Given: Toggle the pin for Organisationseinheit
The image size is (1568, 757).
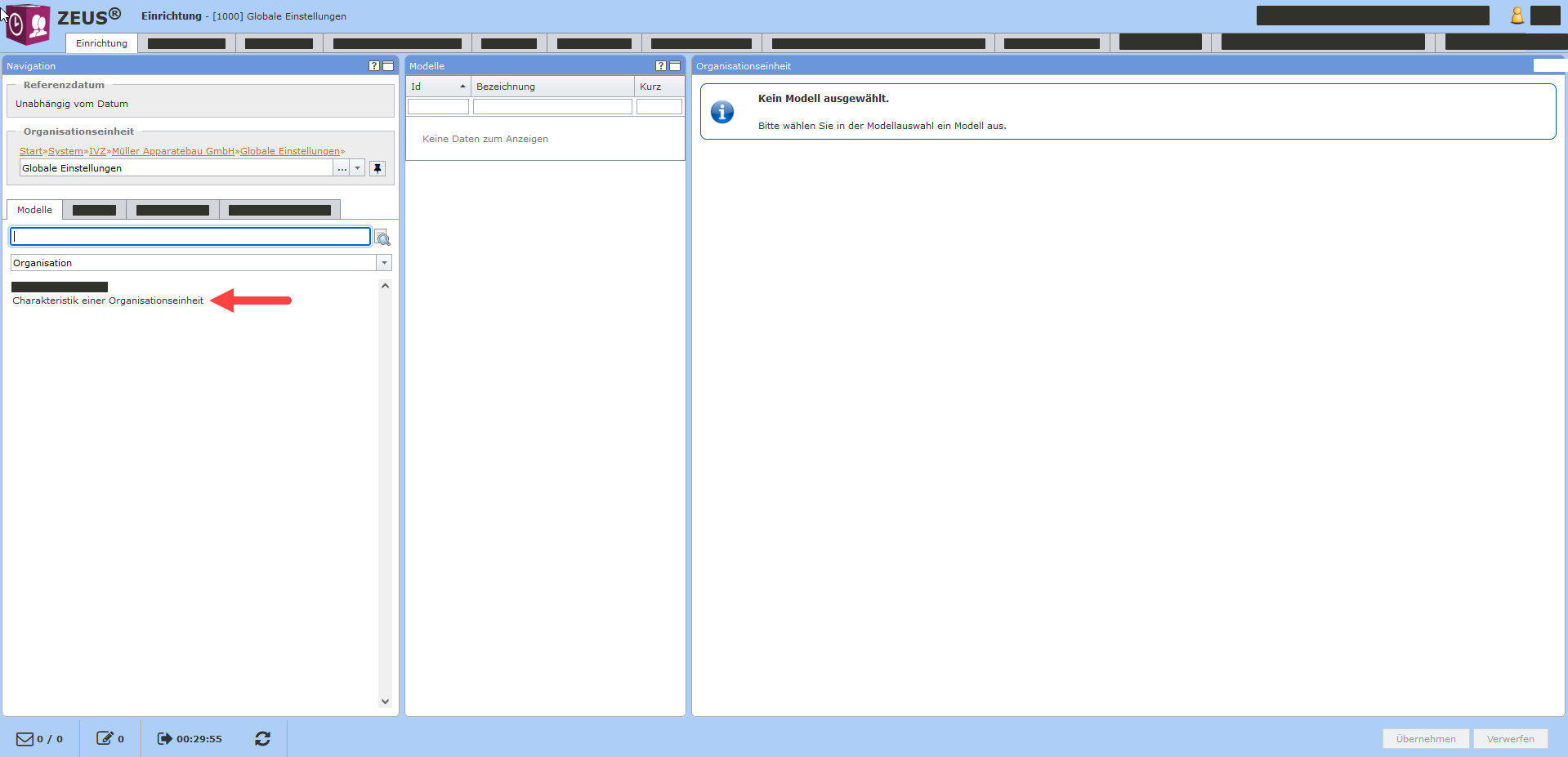Looking at the screenshot, I should [377, 168].
